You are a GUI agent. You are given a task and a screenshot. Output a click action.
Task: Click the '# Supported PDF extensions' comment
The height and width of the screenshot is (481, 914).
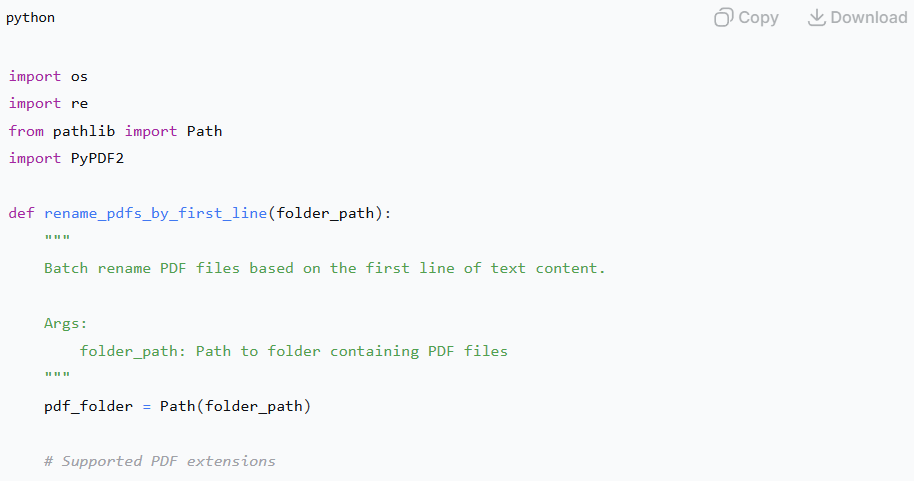160,461
